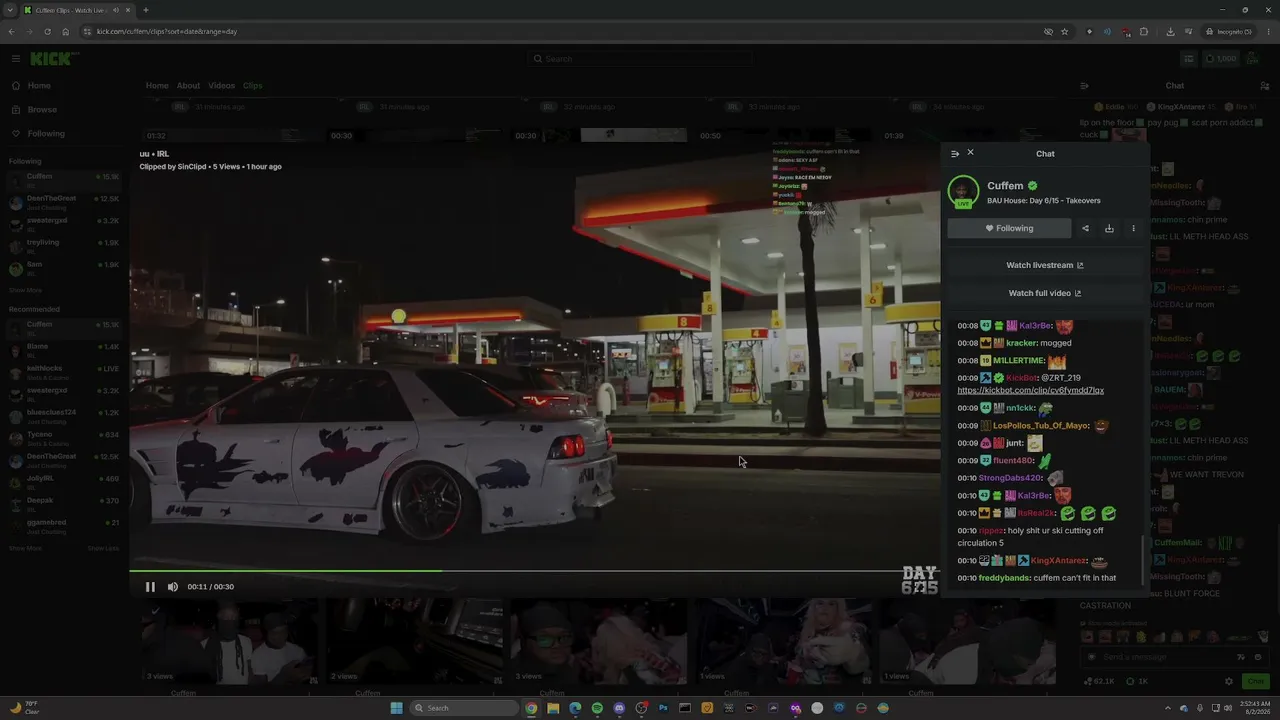
Task: Expand Show More under Following list
Action: point(25,290)
